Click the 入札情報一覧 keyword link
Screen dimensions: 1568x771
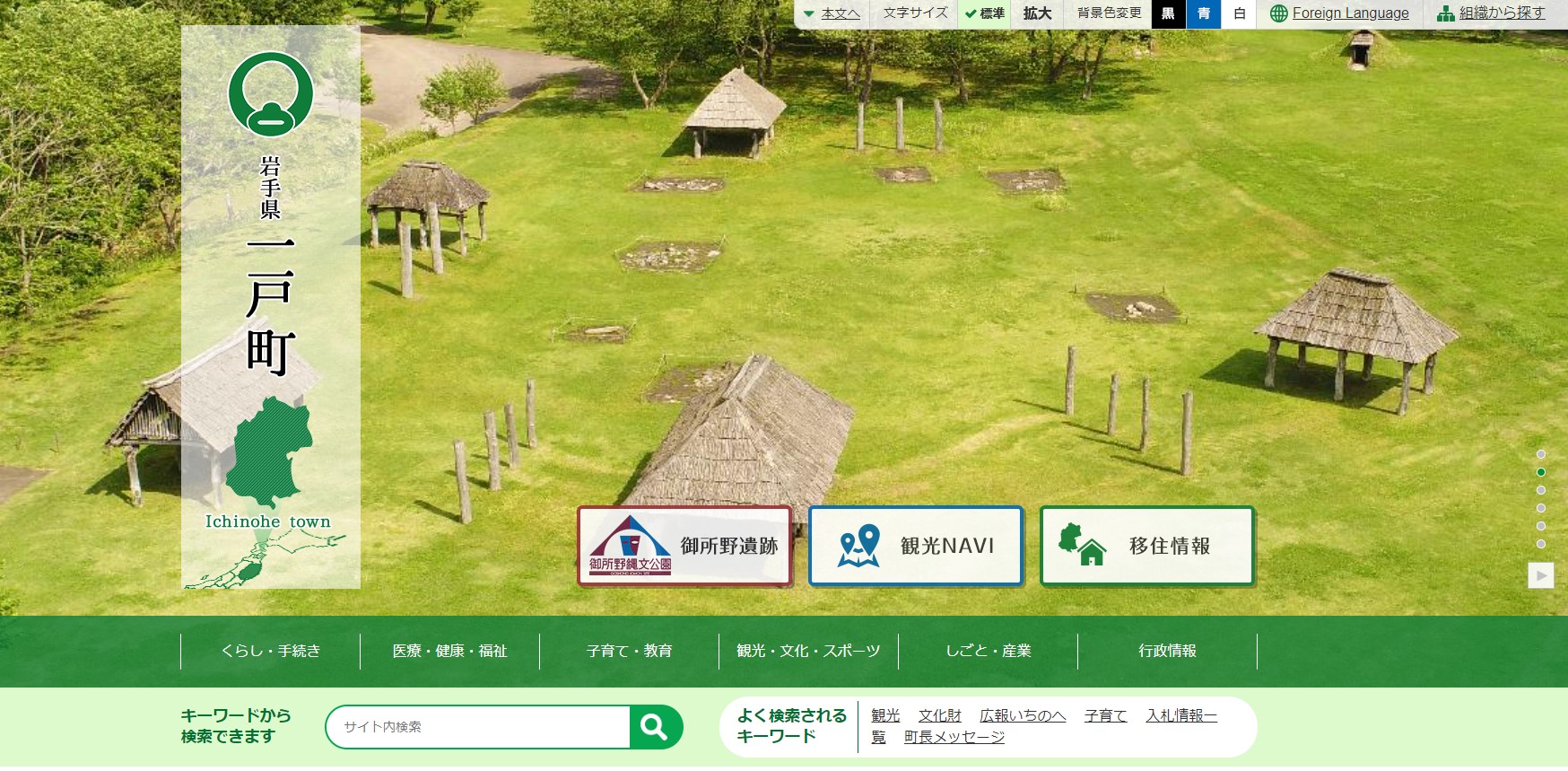point(1181,715)
